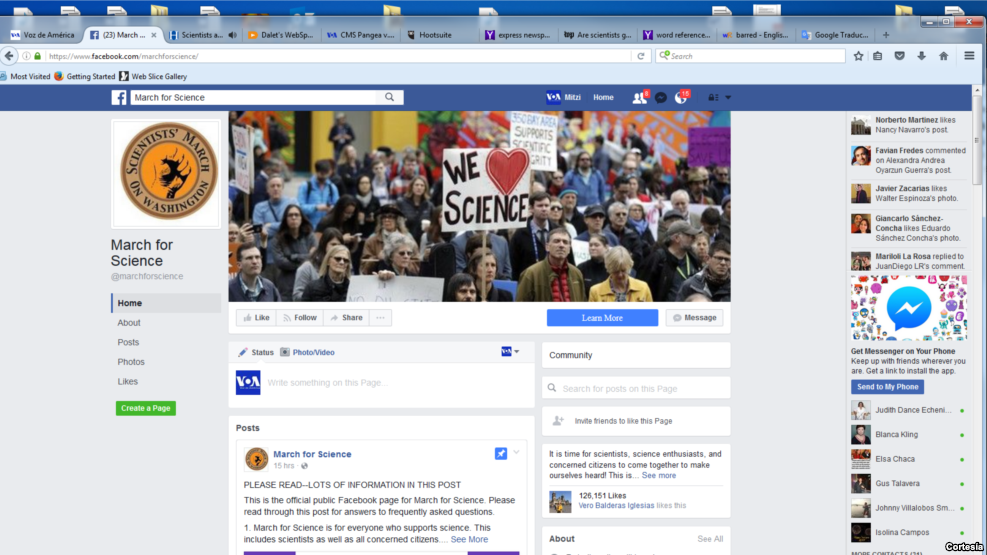Screen dimensions: 987x555
Task: Click Search for posts on this Page
Action: 636,388
